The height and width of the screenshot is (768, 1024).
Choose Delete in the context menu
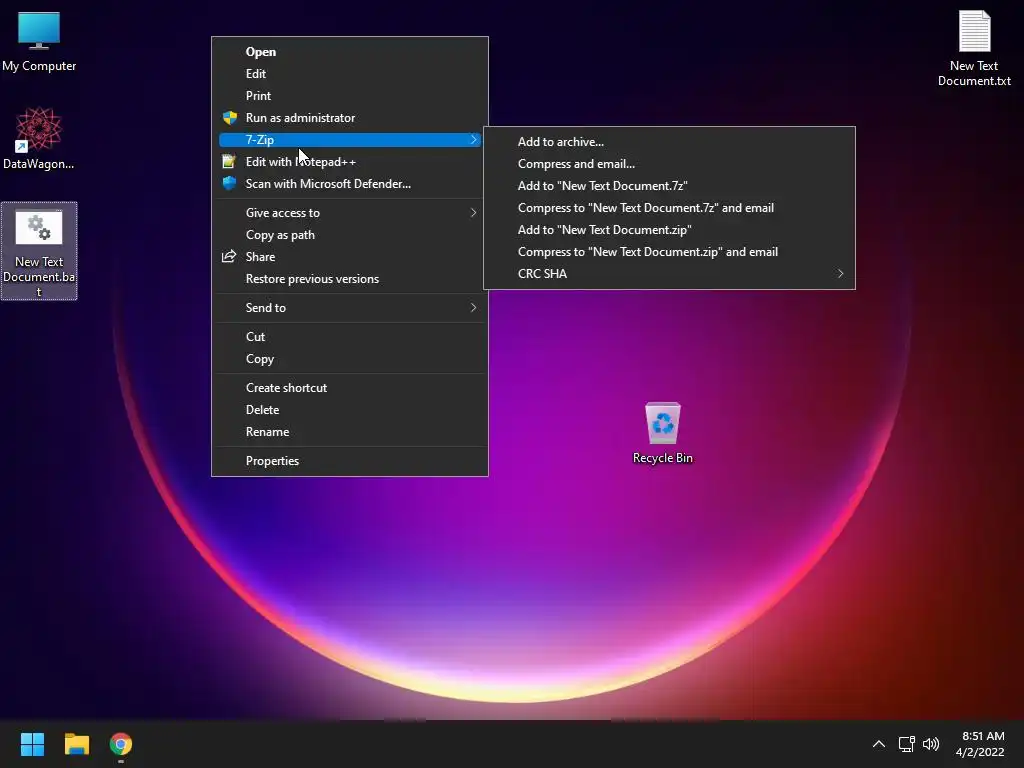[x=349, y=409]
